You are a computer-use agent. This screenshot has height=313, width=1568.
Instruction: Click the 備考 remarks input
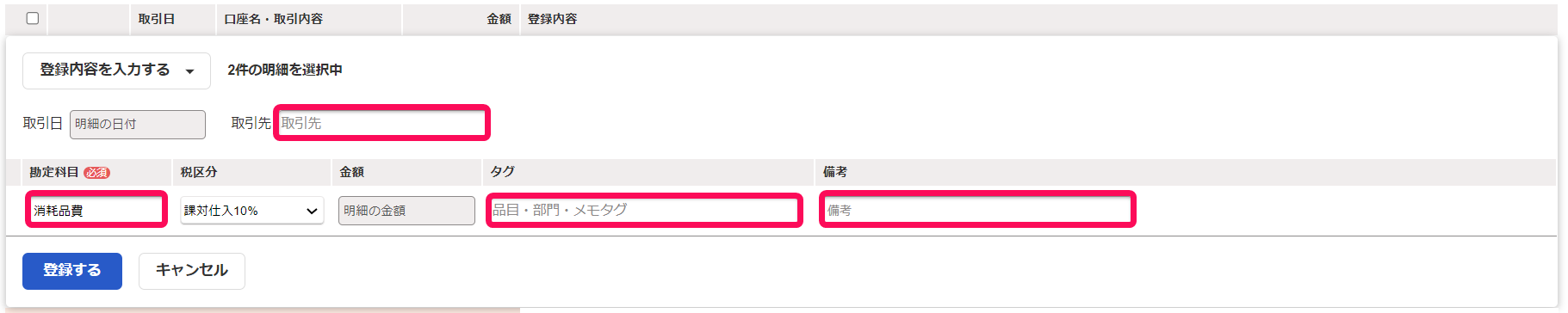[x=977, y=210]
